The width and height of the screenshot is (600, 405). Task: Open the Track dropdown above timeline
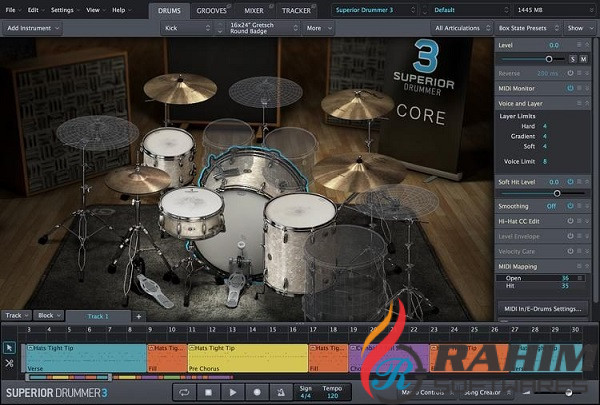tap(16, 316)
